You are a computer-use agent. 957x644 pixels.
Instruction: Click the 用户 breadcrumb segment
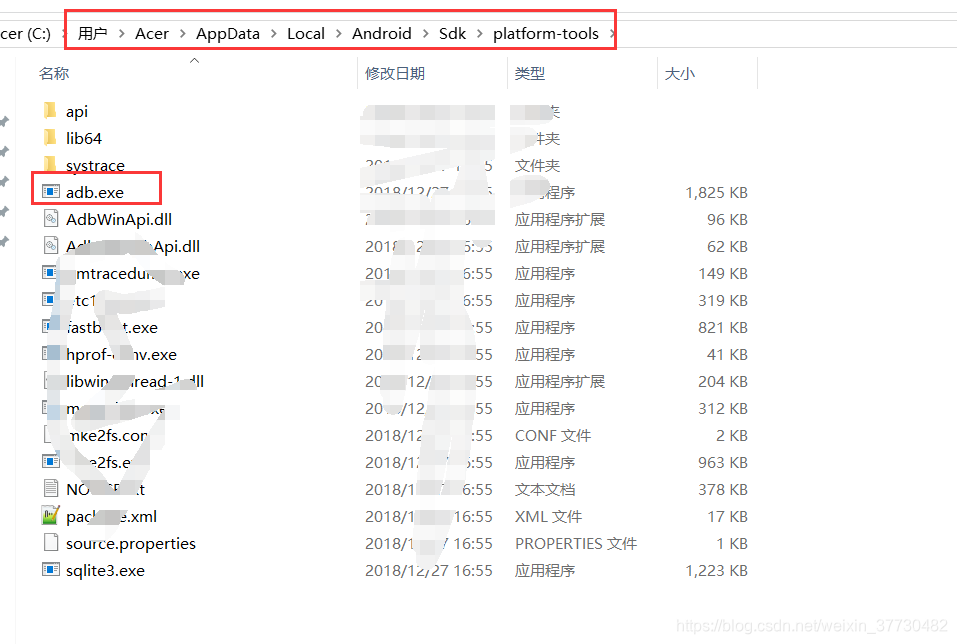click(x=93, y=34)
